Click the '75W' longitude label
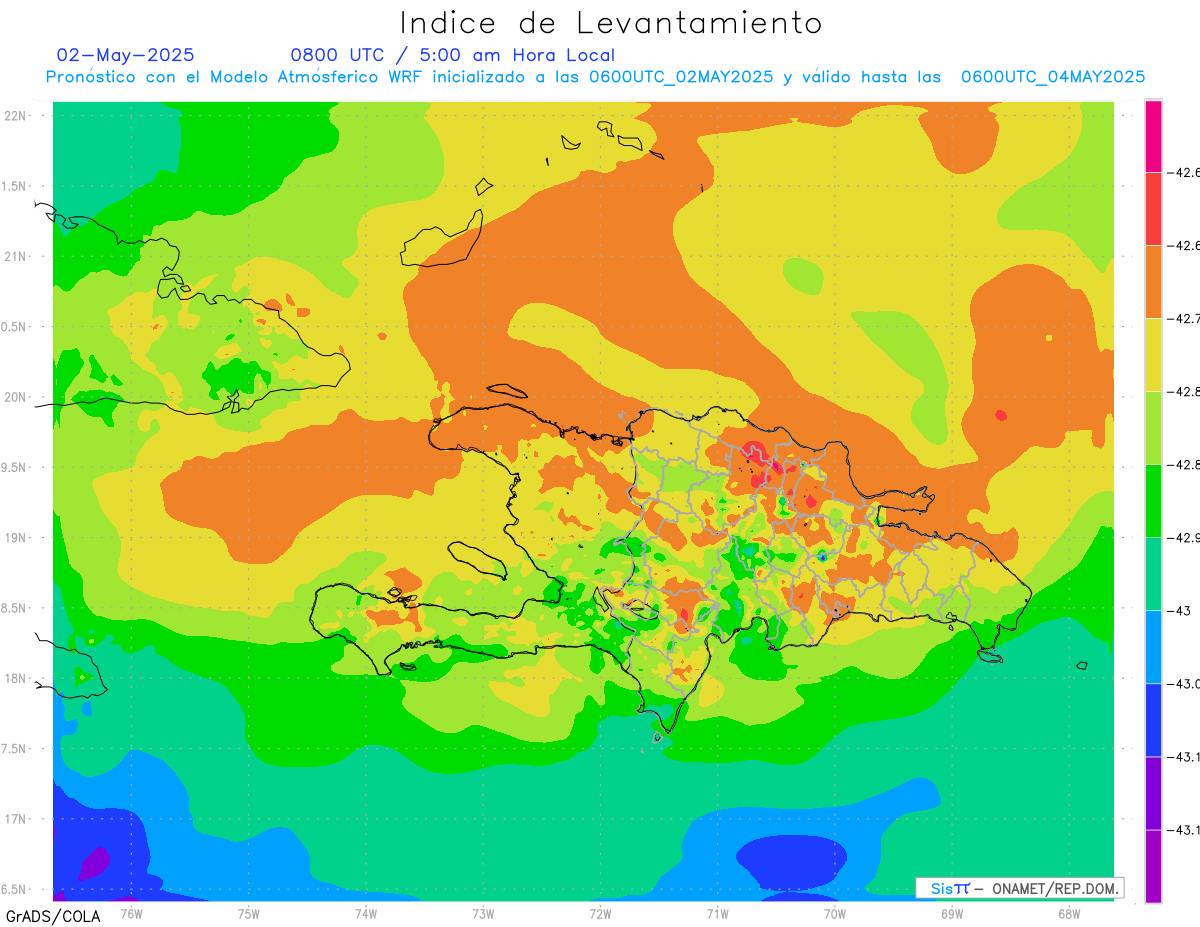This screenshot has height=927, width=1200. 249,913
